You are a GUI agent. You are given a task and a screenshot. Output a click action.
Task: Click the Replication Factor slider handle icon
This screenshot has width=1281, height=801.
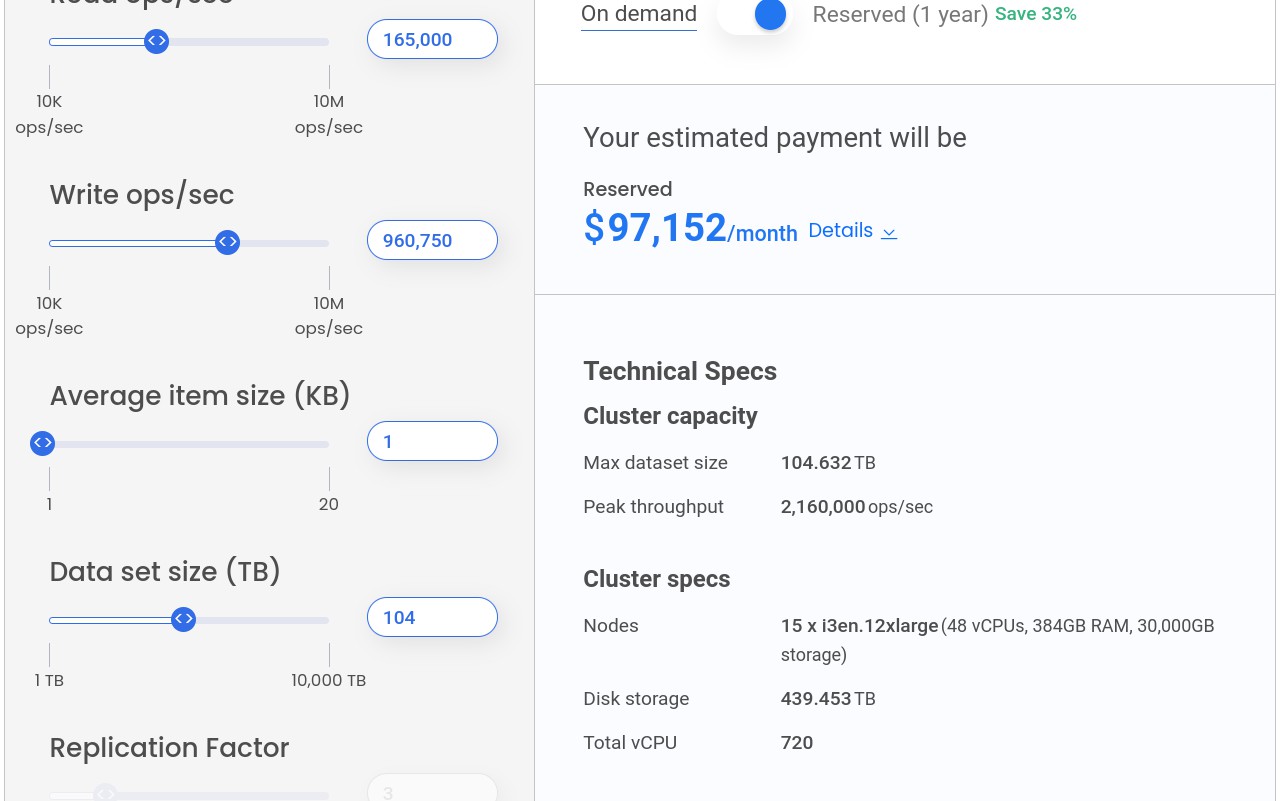[106, 793]
